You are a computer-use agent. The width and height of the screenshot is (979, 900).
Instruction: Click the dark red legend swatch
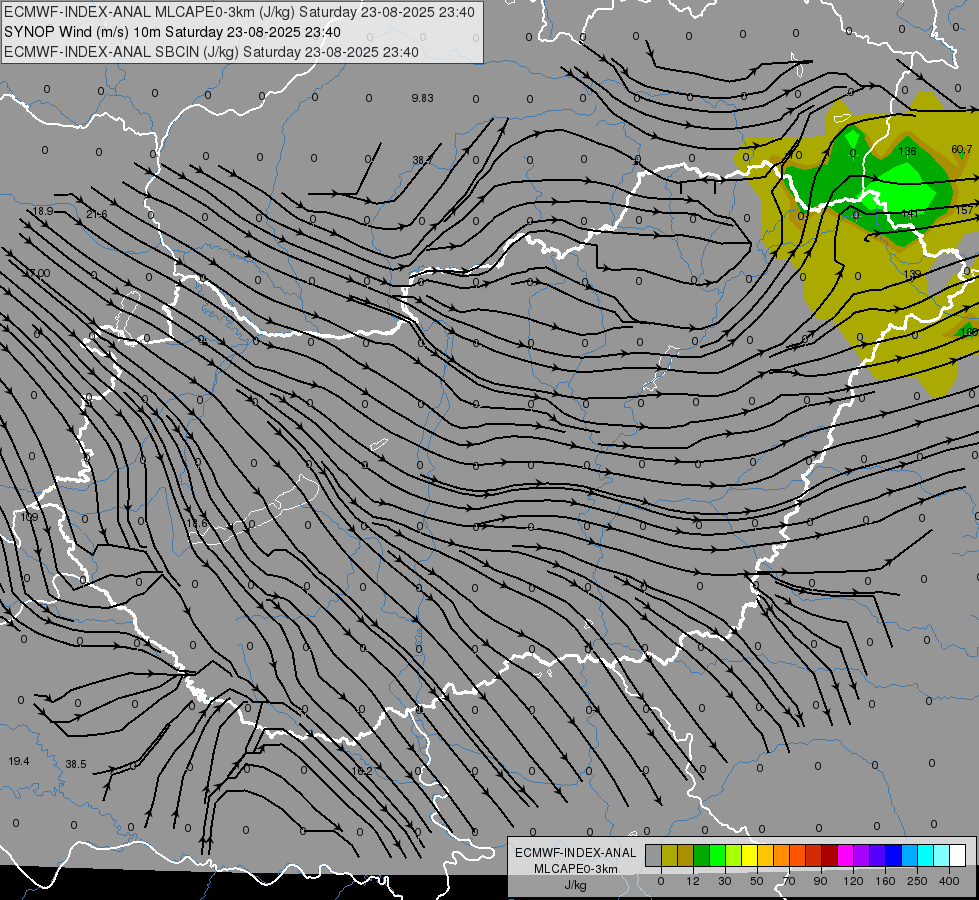click(830, 855)
